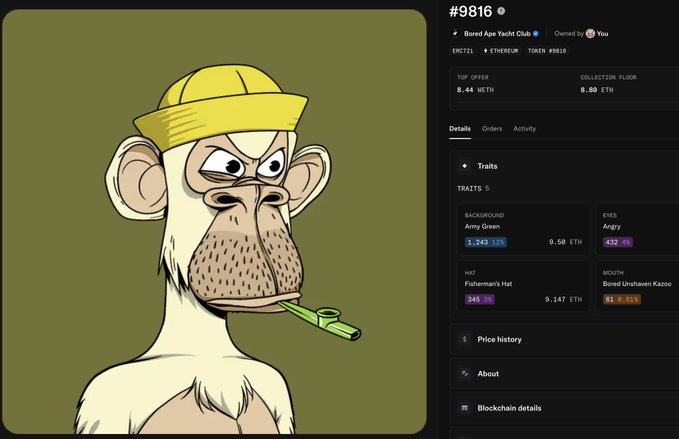
Task: Open the Mouth Bored Unshaven Kazoo trait card
Action: point(637,286)
